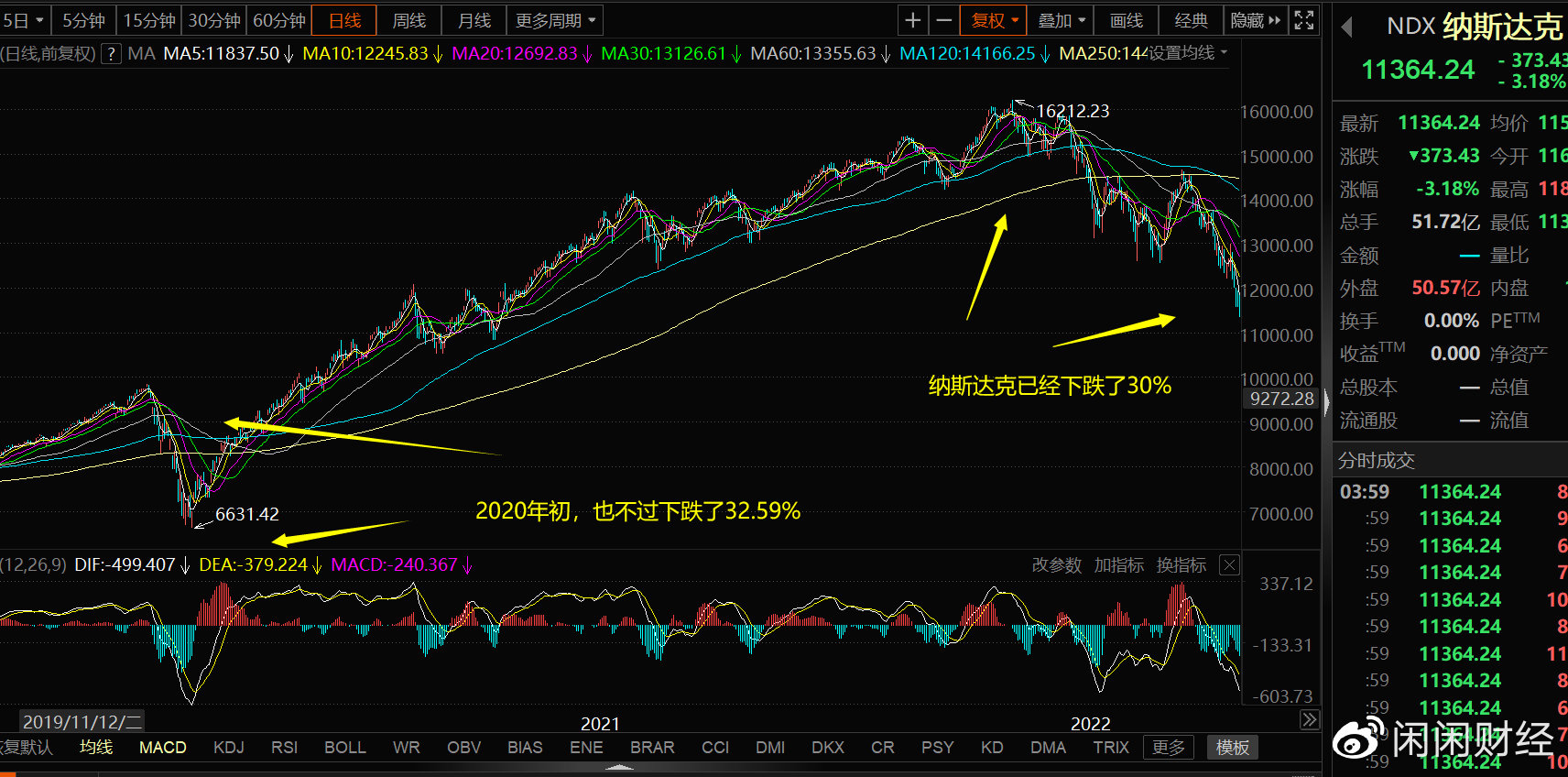1568x777 pixels.
Task: Click the 分时成交 section header
Action: point(1377,461)
